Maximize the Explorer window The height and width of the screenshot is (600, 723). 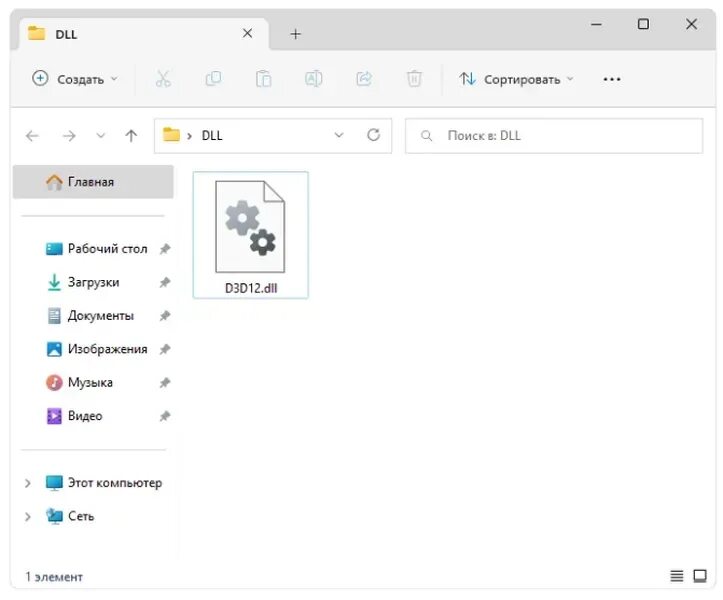click(x=643, y=24)
